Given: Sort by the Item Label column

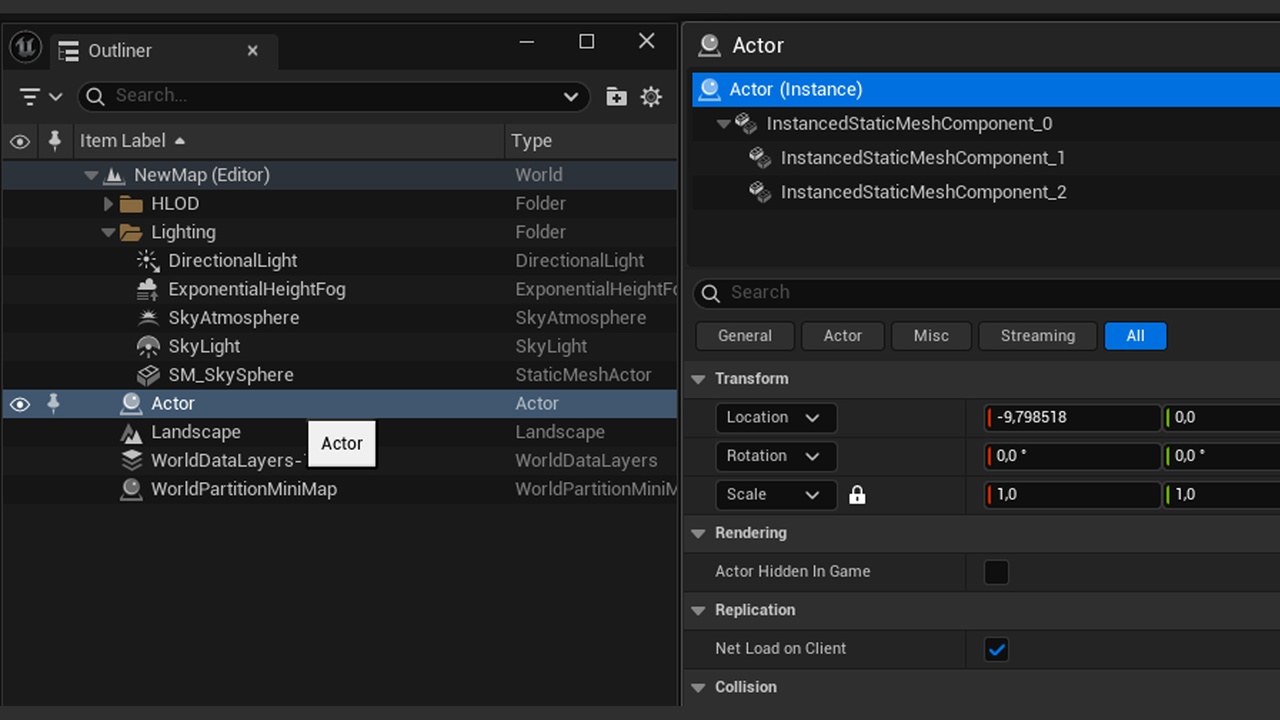Looking at the screenshot, I should click(287, 141).
